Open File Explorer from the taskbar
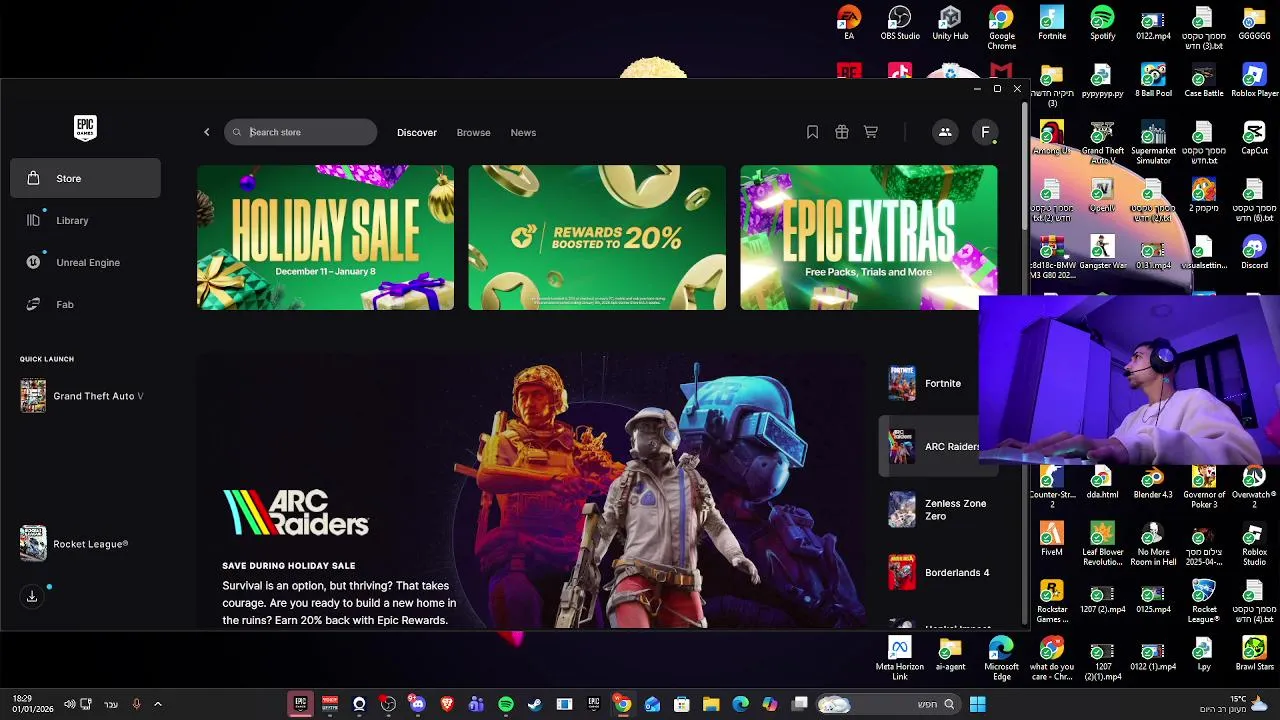 tap(711, 704)
